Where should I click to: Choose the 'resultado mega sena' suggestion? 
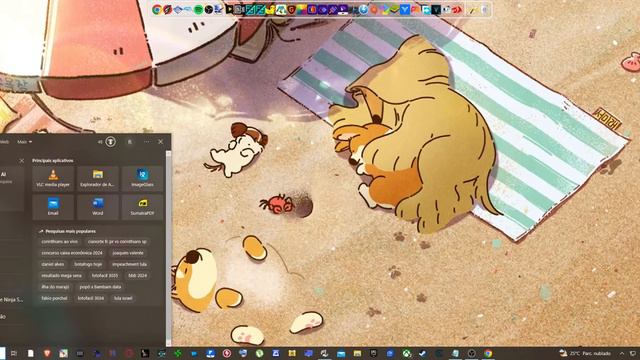click(x=61, y=276)
